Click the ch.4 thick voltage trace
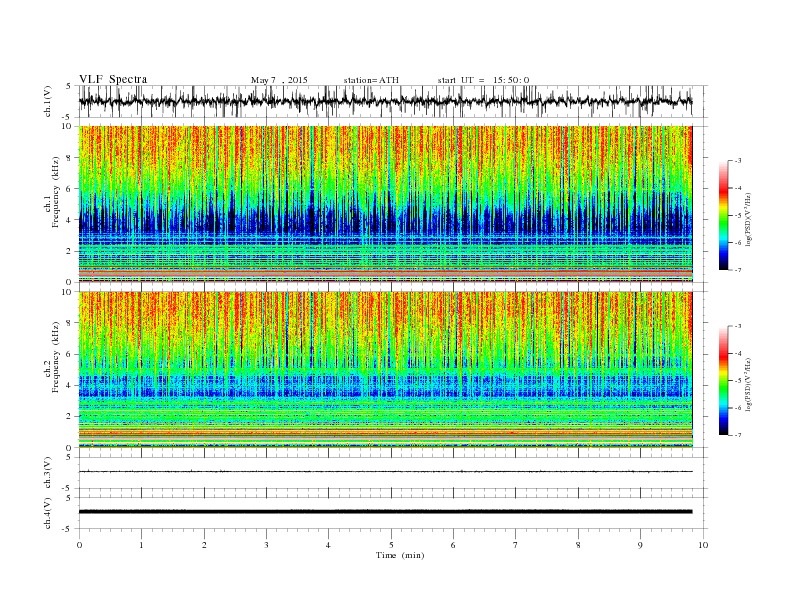 pyautogui.click(x=385, y=512)
